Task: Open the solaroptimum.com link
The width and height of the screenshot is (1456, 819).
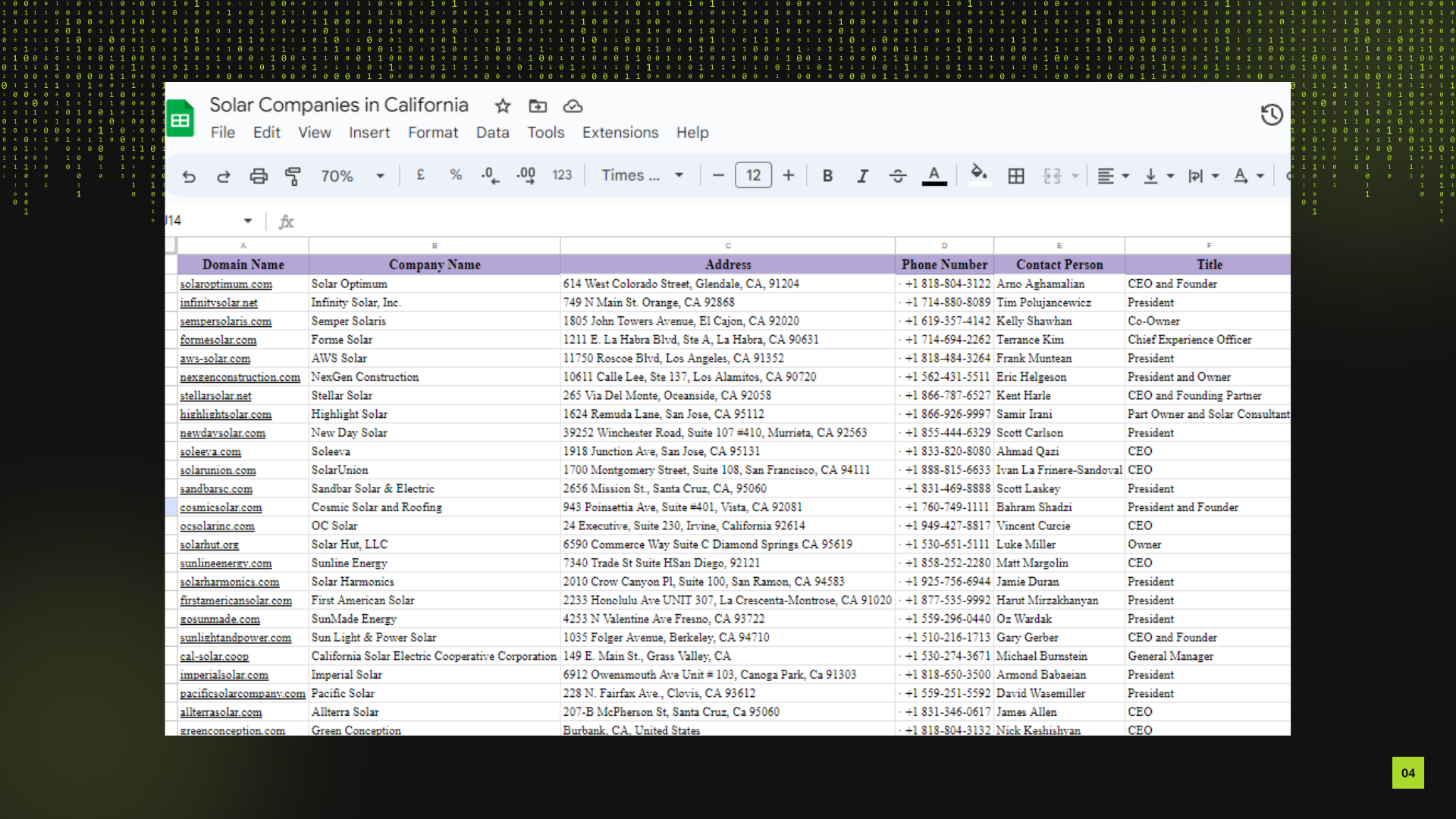Action: click(x=226, y=284)
